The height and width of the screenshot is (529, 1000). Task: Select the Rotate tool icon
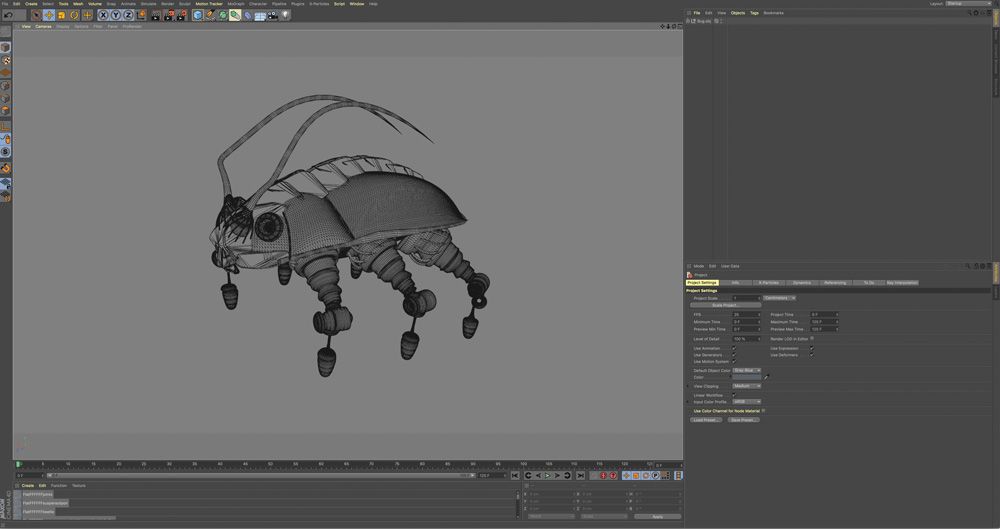(x=74, y=15)
